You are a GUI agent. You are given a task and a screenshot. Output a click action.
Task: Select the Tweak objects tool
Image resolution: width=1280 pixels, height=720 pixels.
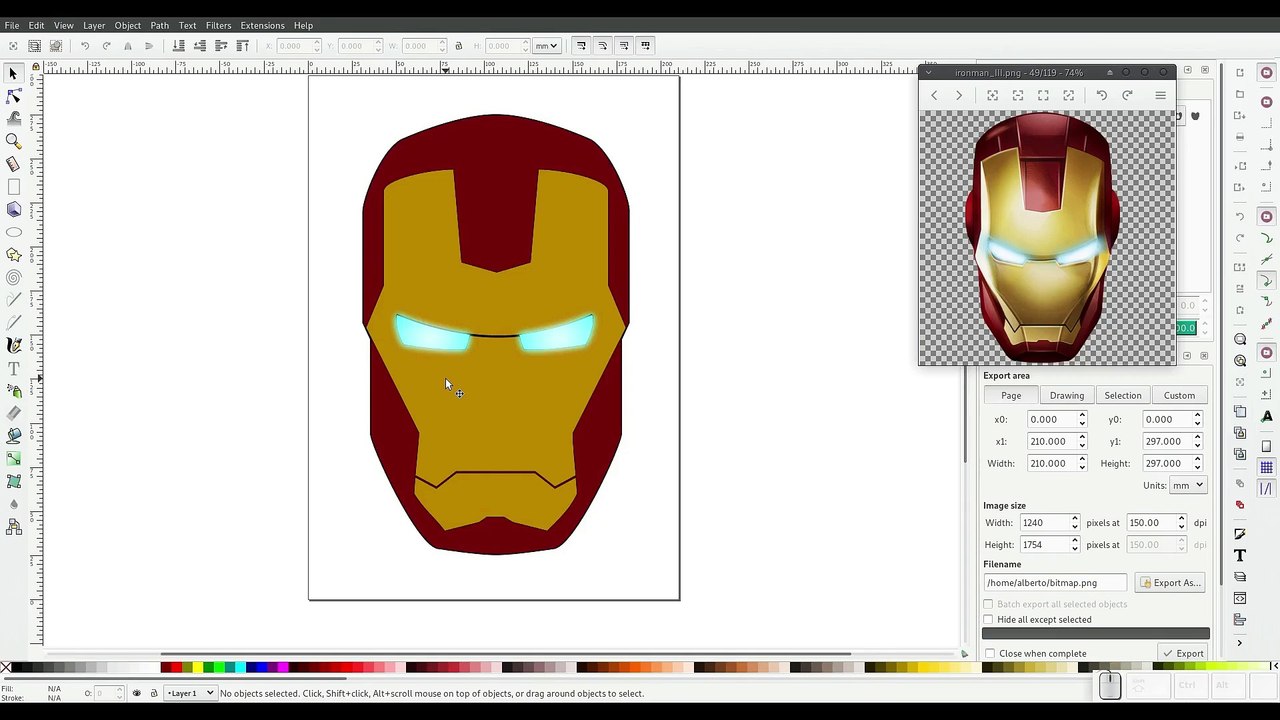[13, 118]
